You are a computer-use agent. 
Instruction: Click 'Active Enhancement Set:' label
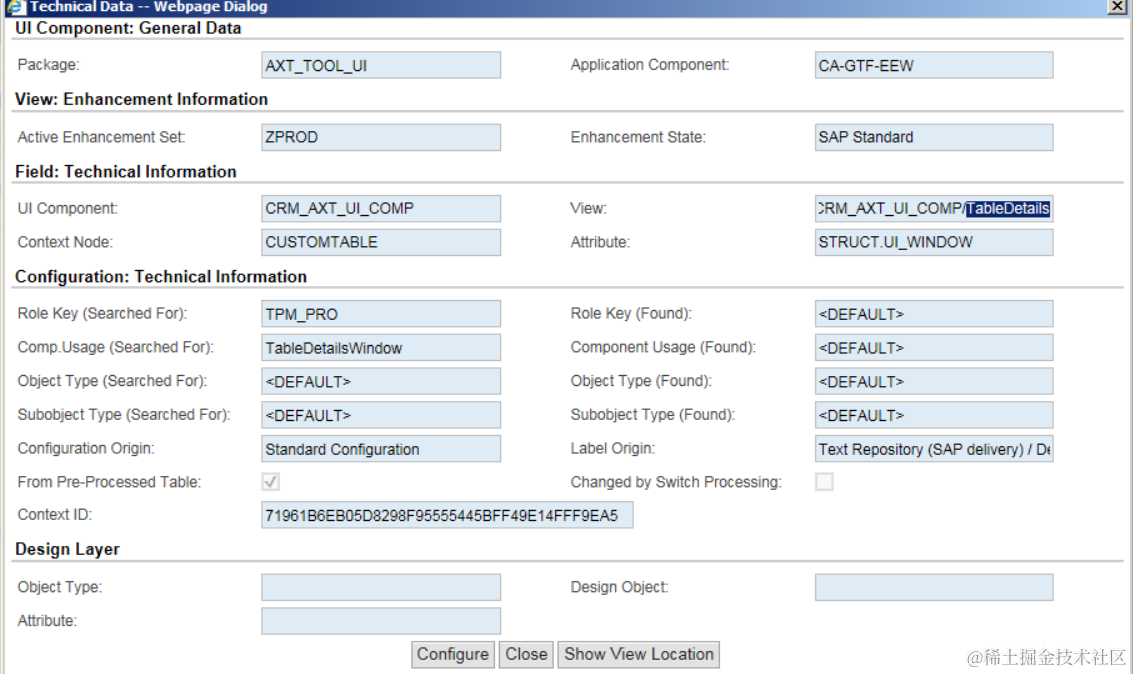pos(101,137)
